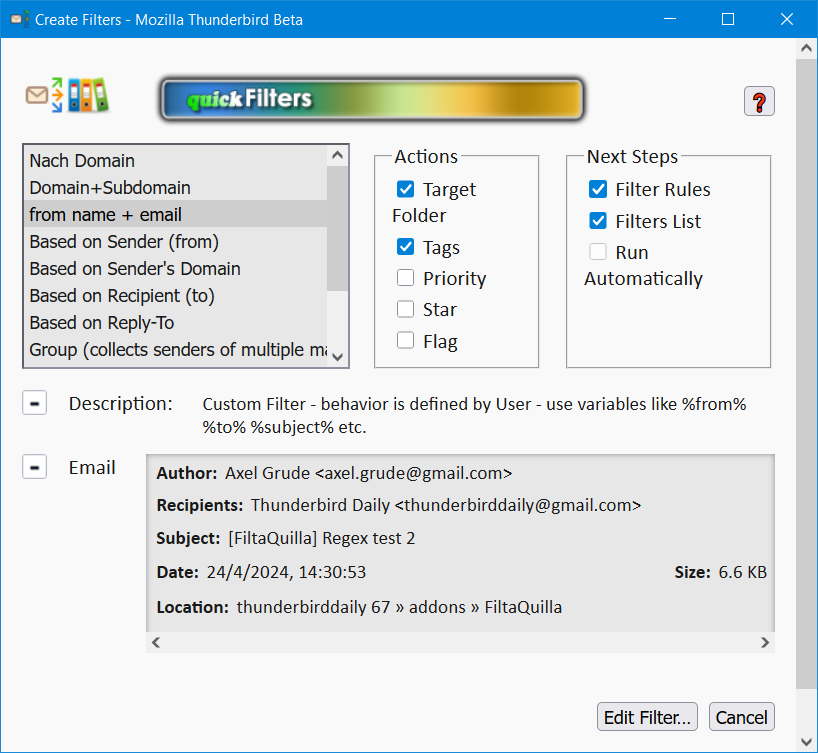Click the Custom Filter description text
Viewport: 818px width, 753px height.
coord(474,415)
